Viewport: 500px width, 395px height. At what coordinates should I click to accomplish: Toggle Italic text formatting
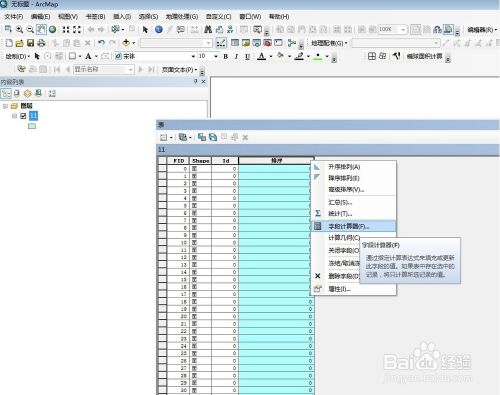(x=236, y=56)
